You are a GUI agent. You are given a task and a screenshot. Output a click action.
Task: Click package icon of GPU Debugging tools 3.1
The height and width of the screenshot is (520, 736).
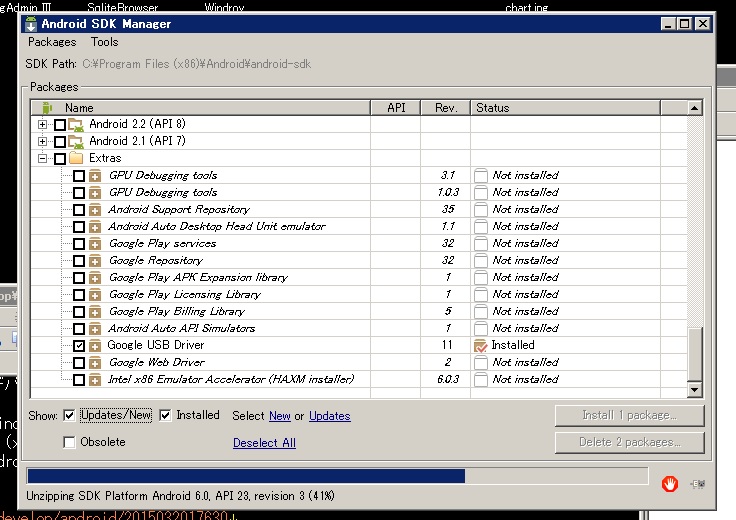point(95,176)
